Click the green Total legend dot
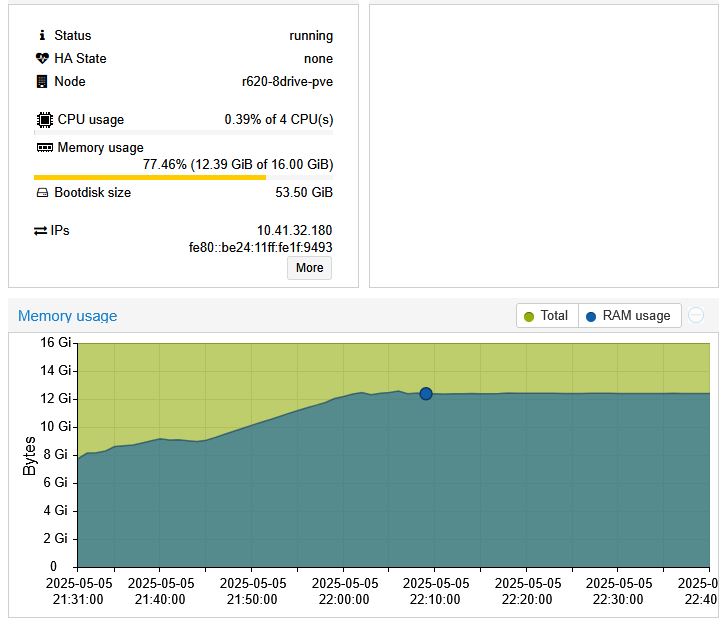Viewport: 726px width, 624px height. (x=528, y=316)
